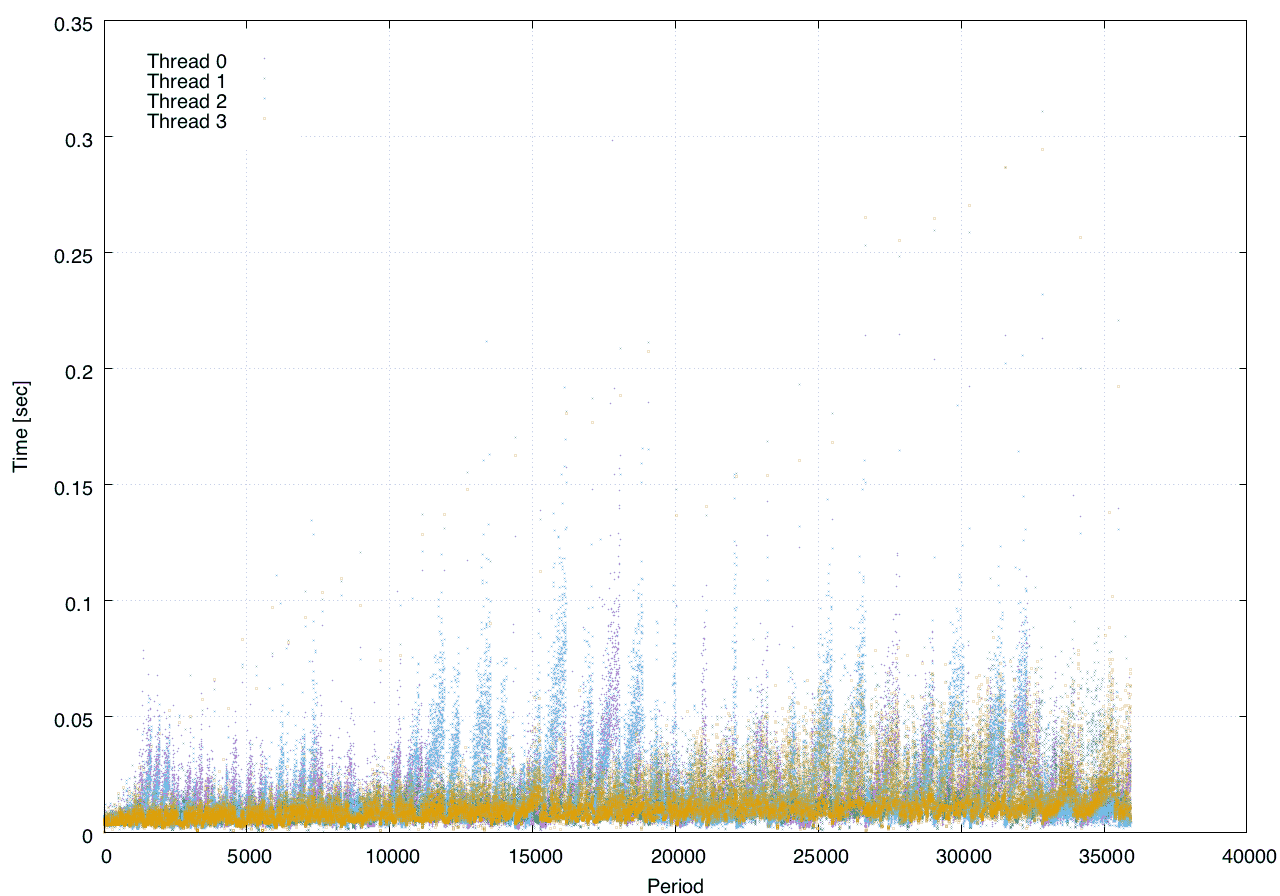The height and width of the screenshot is (896, 1280).
Task: Click the Thread 2 legend label
Action: click(x=187, y=101)
